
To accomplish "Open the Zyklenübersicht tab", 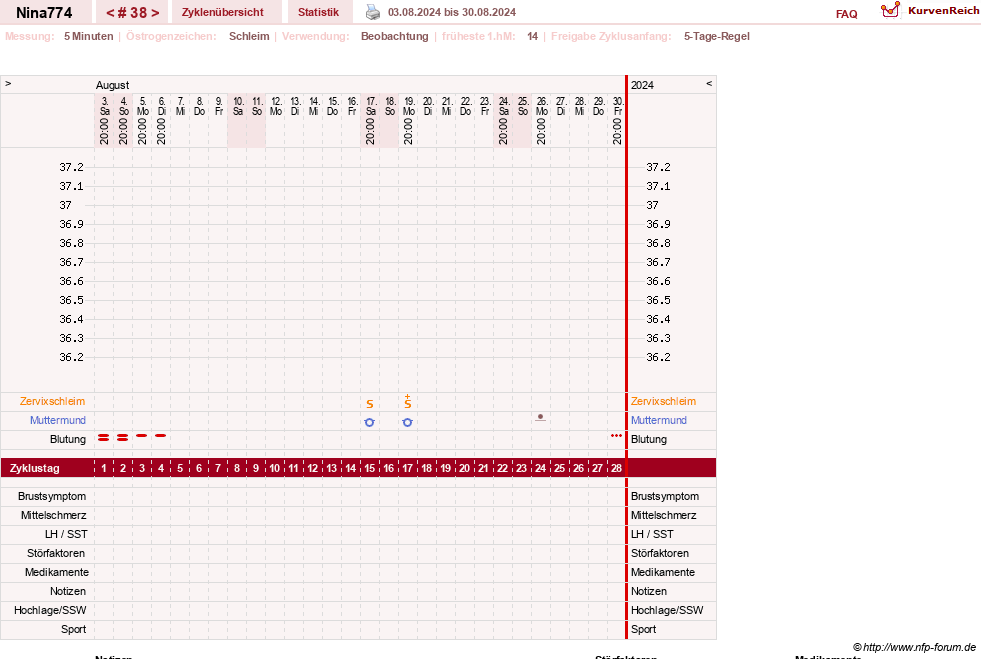I will pos(223,12).
